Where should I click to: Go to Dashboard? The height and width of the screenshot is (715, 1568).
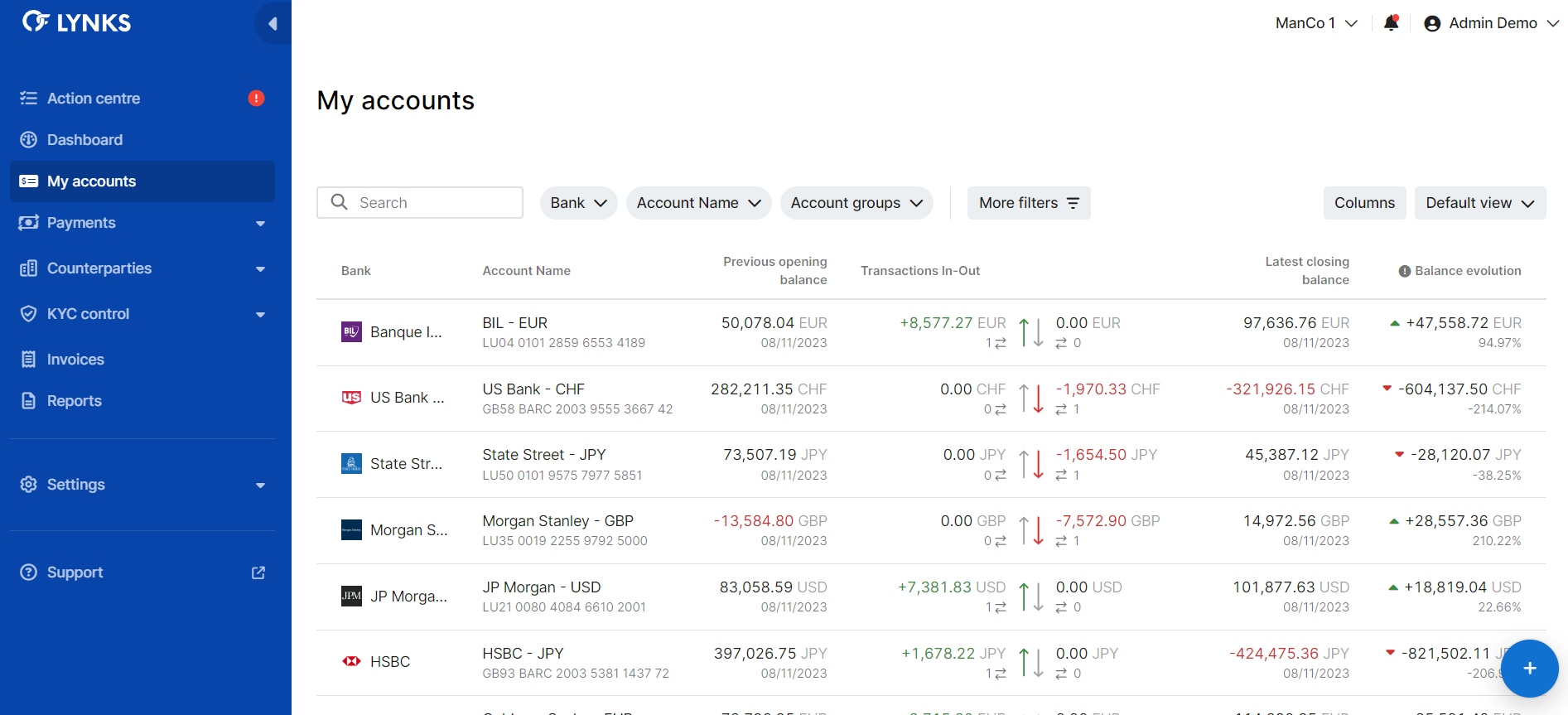[142, 140]
